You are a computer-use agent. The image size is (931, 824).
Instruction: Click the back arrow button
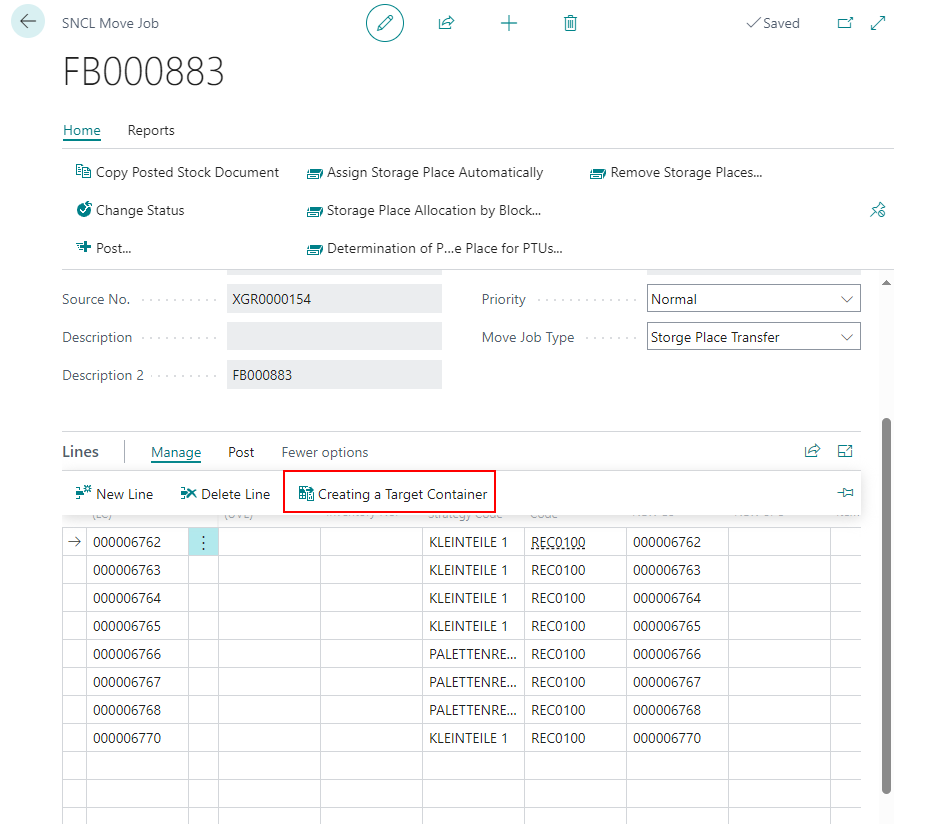(27, 22)
